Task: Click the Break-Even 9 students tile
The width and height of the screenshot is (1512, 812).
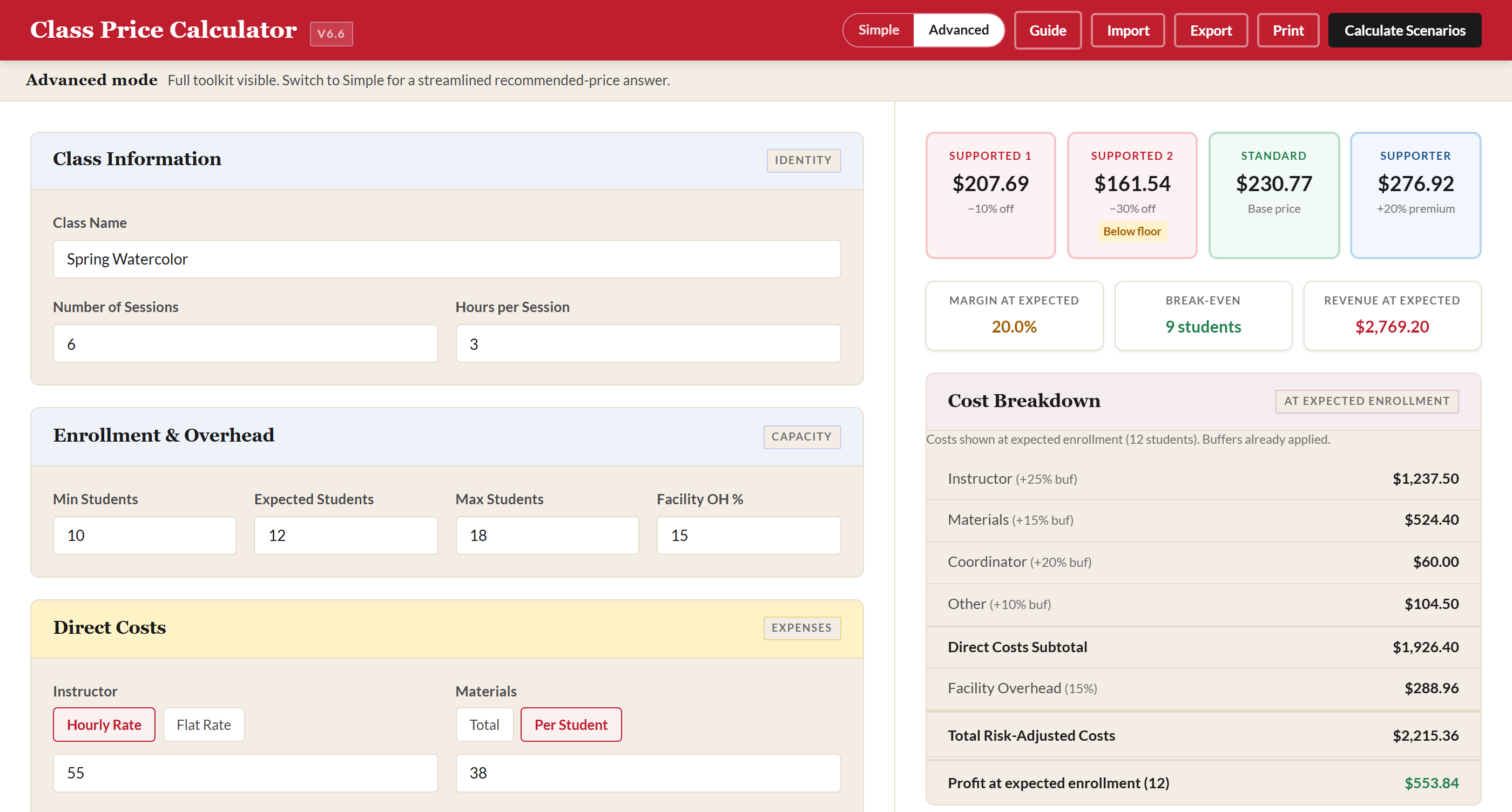Action: [x=1203, y=316]
